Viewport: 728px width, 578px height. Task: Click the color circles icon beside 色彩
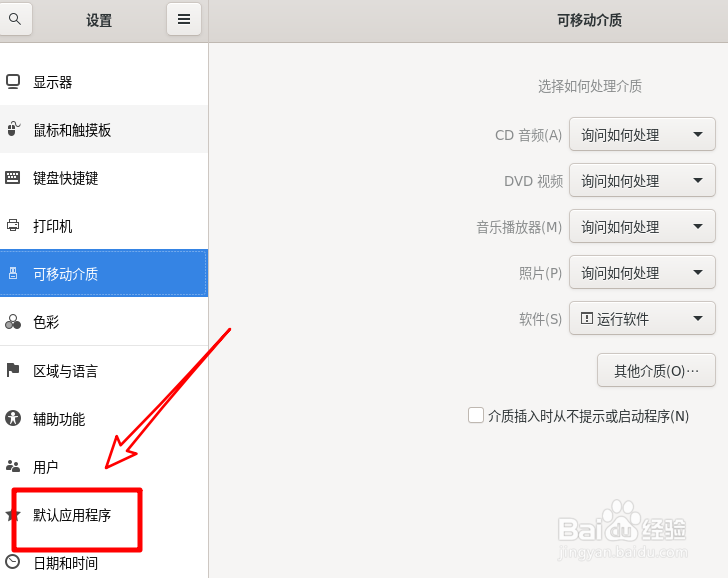tap(13, 321)
